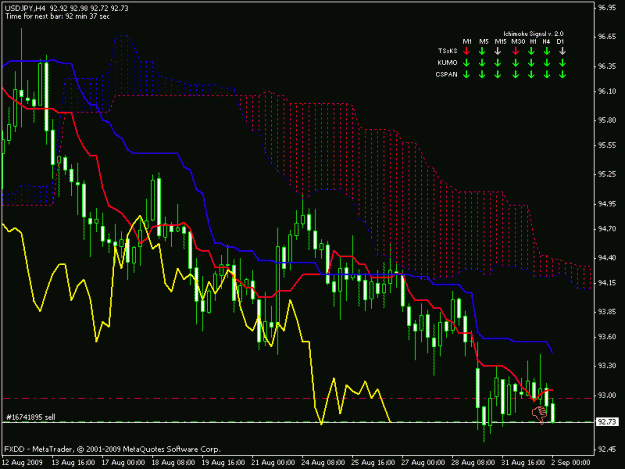Click the KUMO row label
625x469 pixels.
coord(447,63)
